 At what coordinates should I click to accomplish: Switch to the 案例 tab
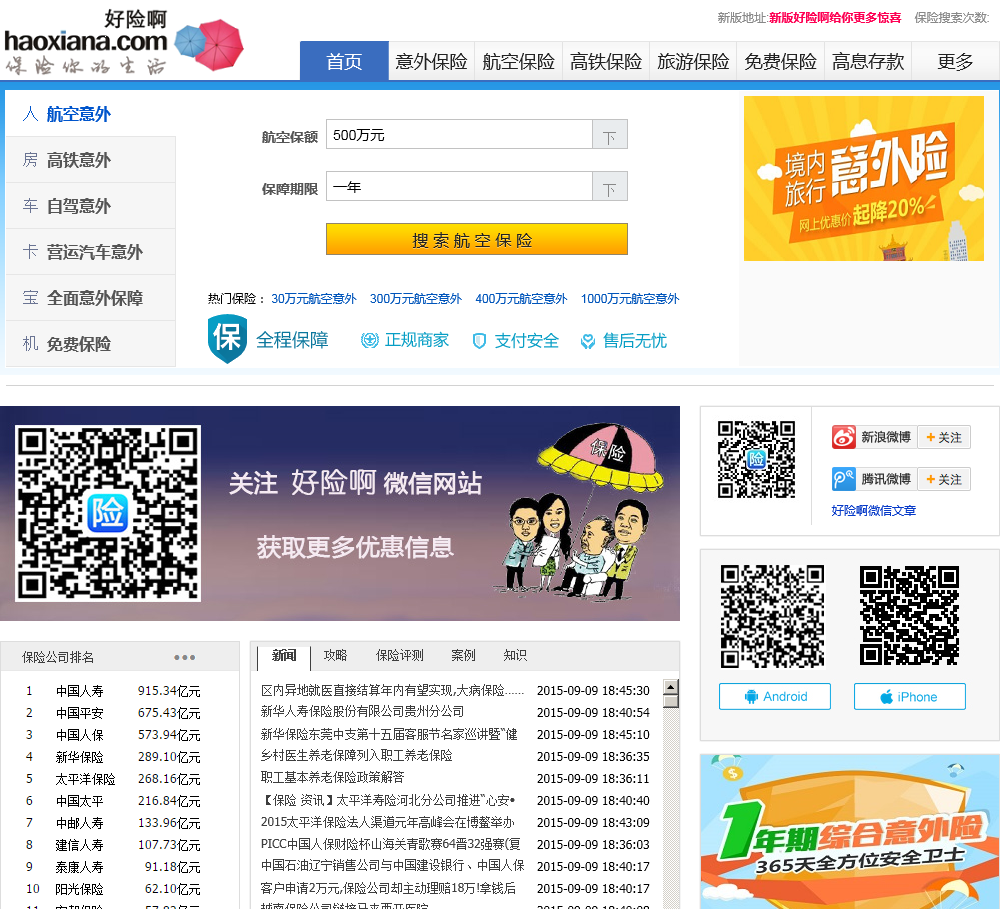pos(463,655)
